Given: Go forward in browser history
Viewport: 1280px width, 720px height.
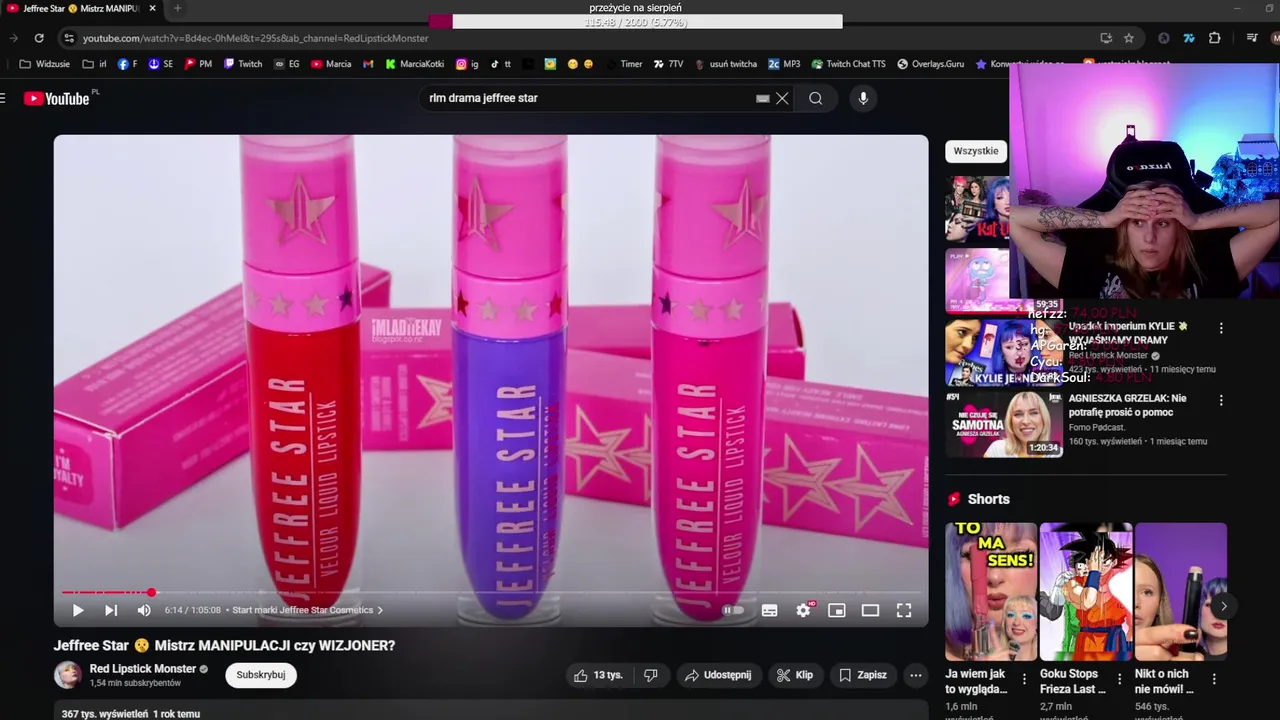Looking at the screenshot, I should (13, 38).
